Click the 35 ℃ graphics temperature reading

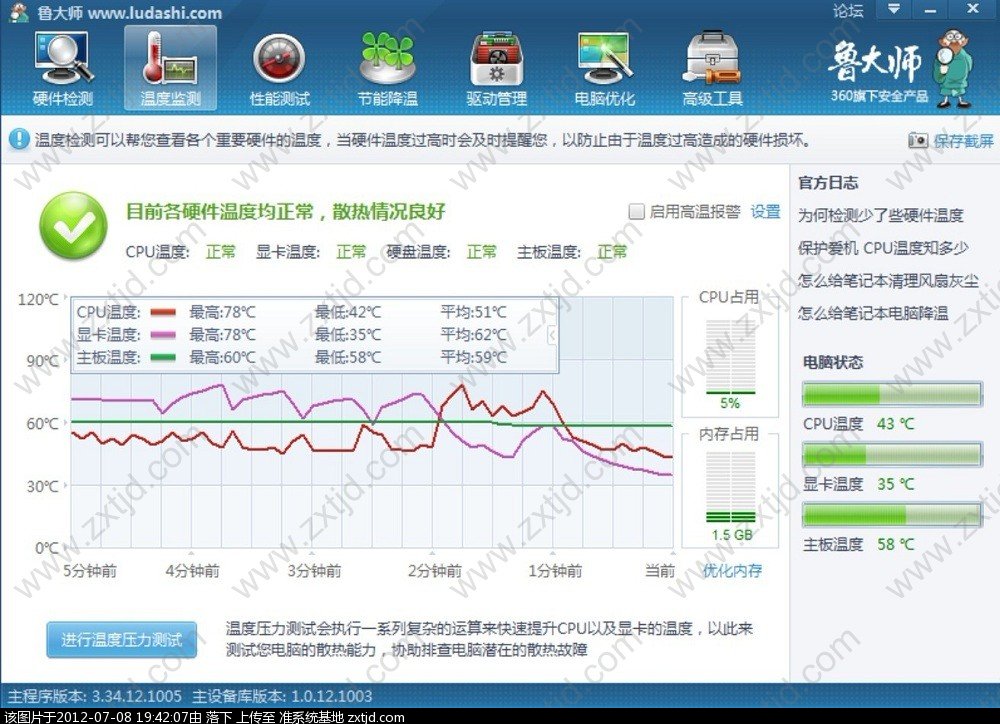(x=895, y=484)
